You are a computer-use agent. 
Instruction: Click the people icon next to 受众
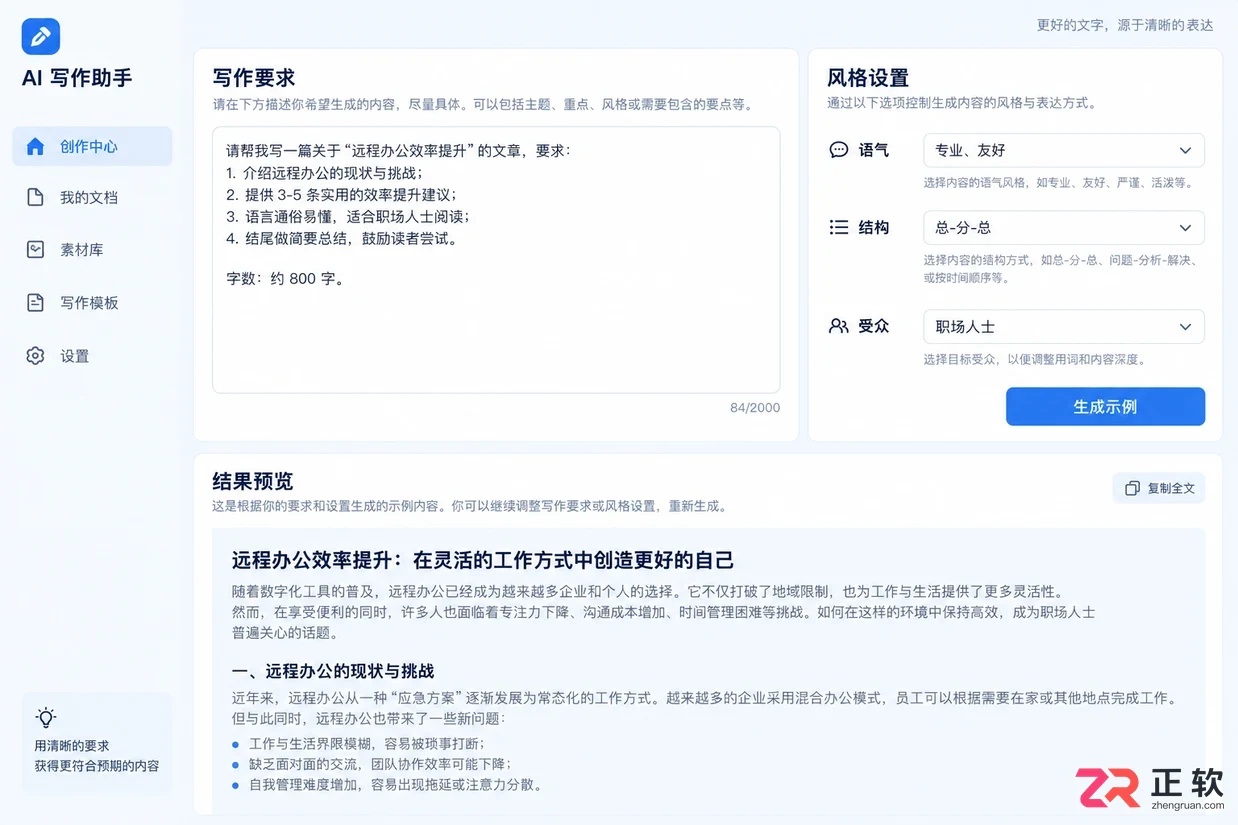click(x=839, y=326)
